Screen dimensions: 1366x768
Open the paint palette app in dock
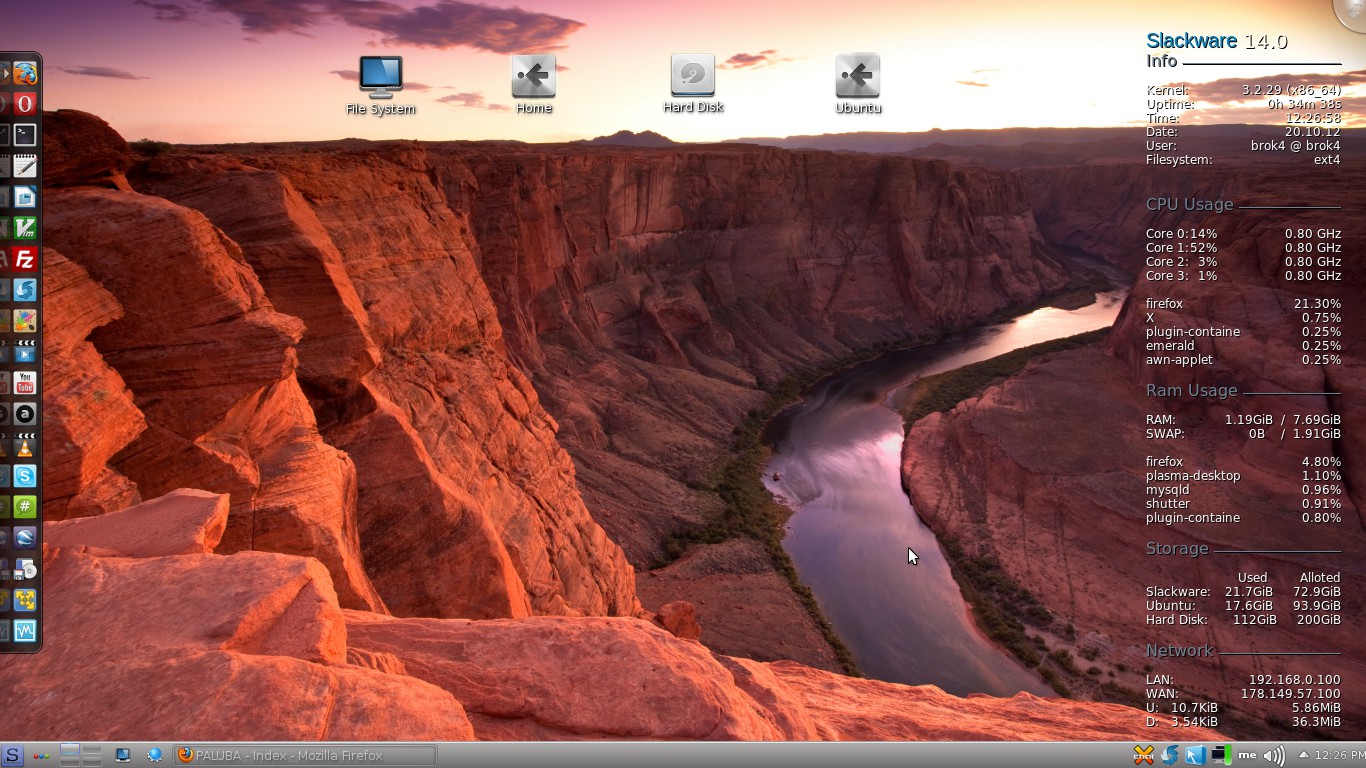tap(25, 321)
